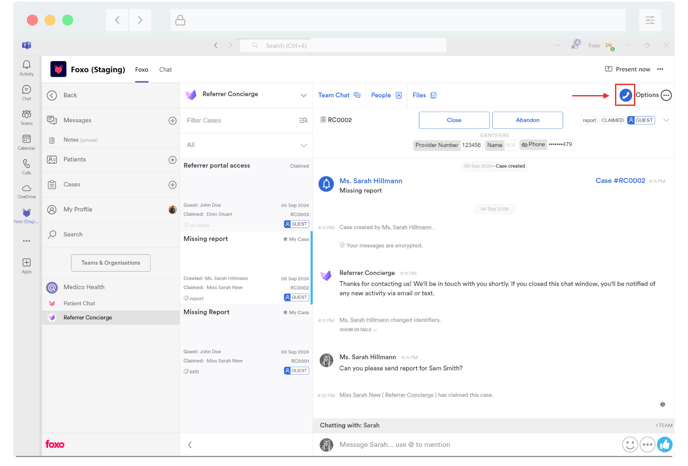Open Ms. Sarah Hillmann name link
The image size is (688, 466).
371,181
